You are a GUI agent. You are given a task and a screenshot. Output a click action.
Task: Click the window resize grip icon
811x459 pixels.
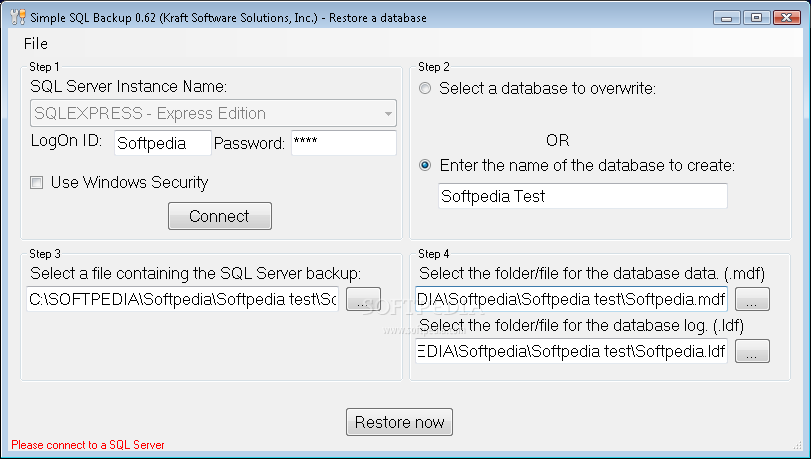tap(797, 445)
